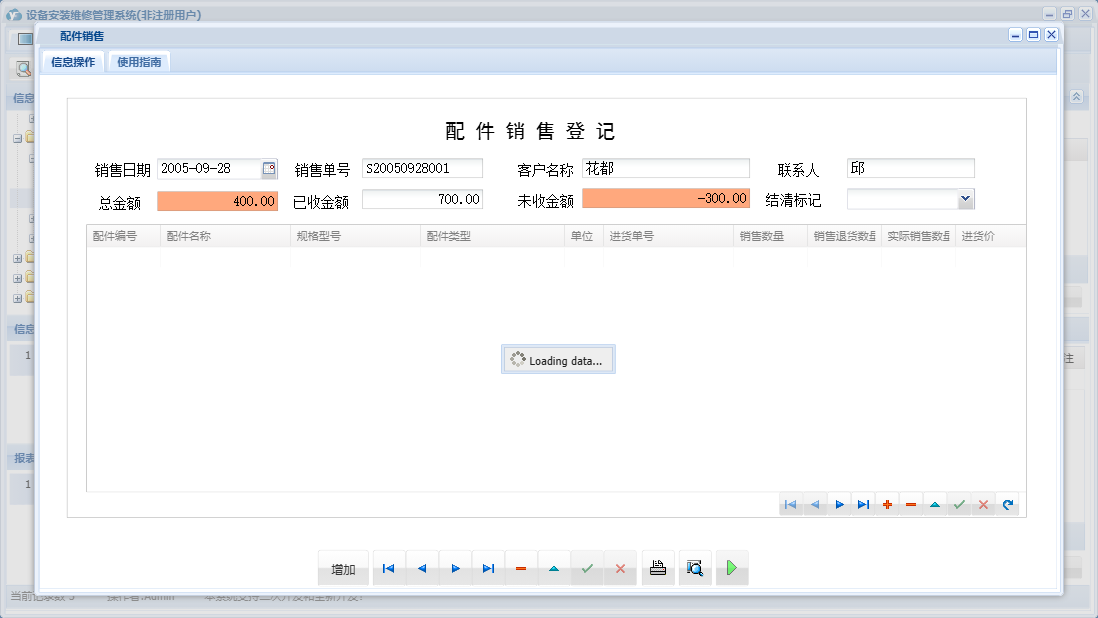The width and height of the screenshot is (1098, 618).
Task: Go to previous record on bottom toolbar
Action: pos(421,567)
